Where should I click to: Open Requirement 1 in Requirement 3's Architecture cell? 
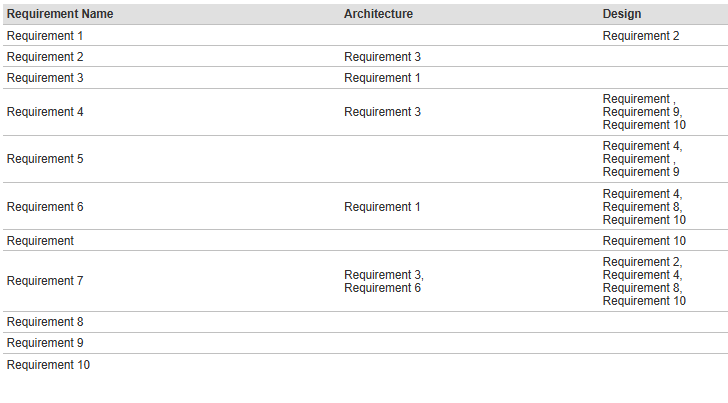(x=382, y=78)
